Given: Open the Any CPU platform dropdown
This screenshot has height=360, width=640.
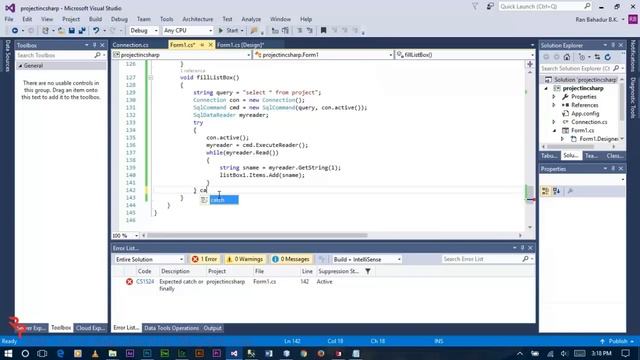Looking at the screenshot, I should click(188, 31).
